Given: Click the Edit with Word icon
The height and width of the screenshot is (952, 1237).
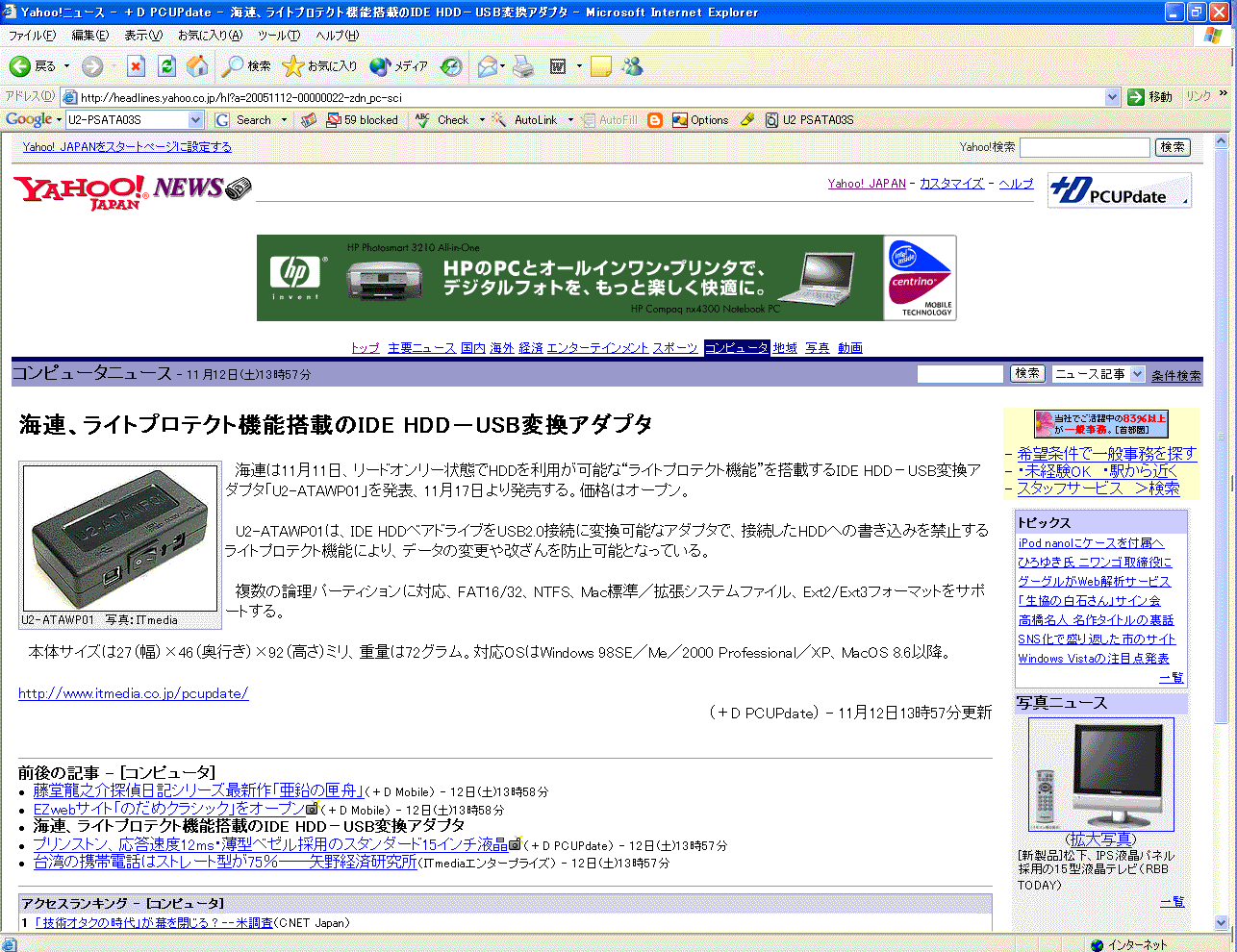Looking at the screenshot, I should pos(558,66).
